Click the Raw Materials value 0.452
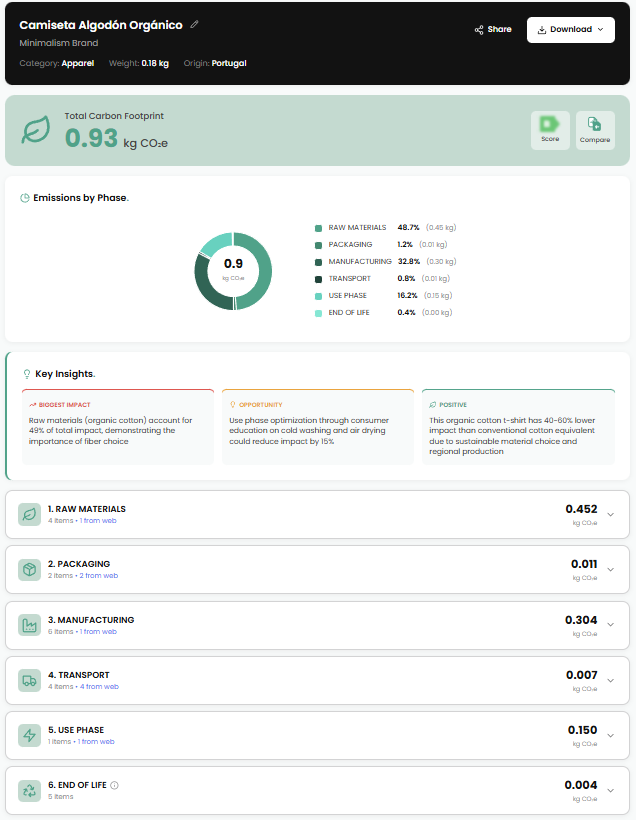This screenshot has width=636, height=820. pos(581,509)
